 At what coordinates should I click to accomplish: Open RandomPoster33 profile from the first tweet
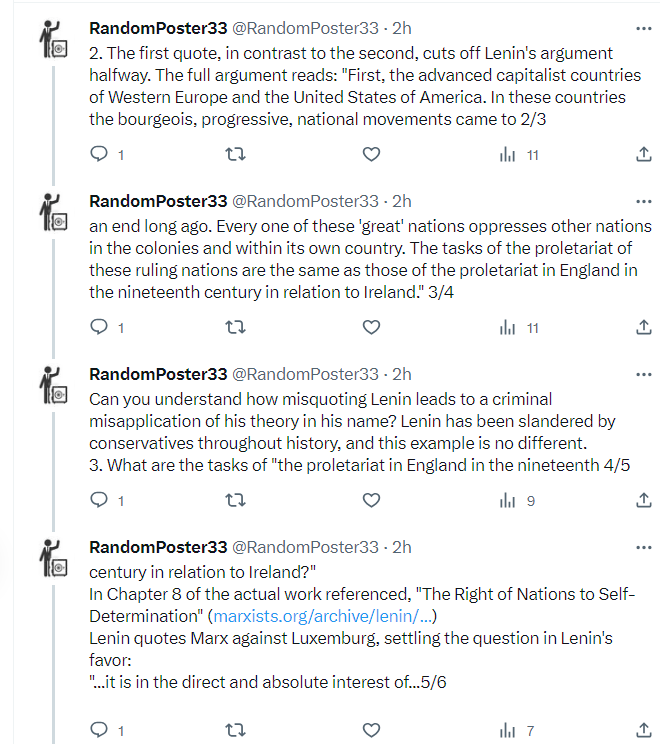(158, 28)
